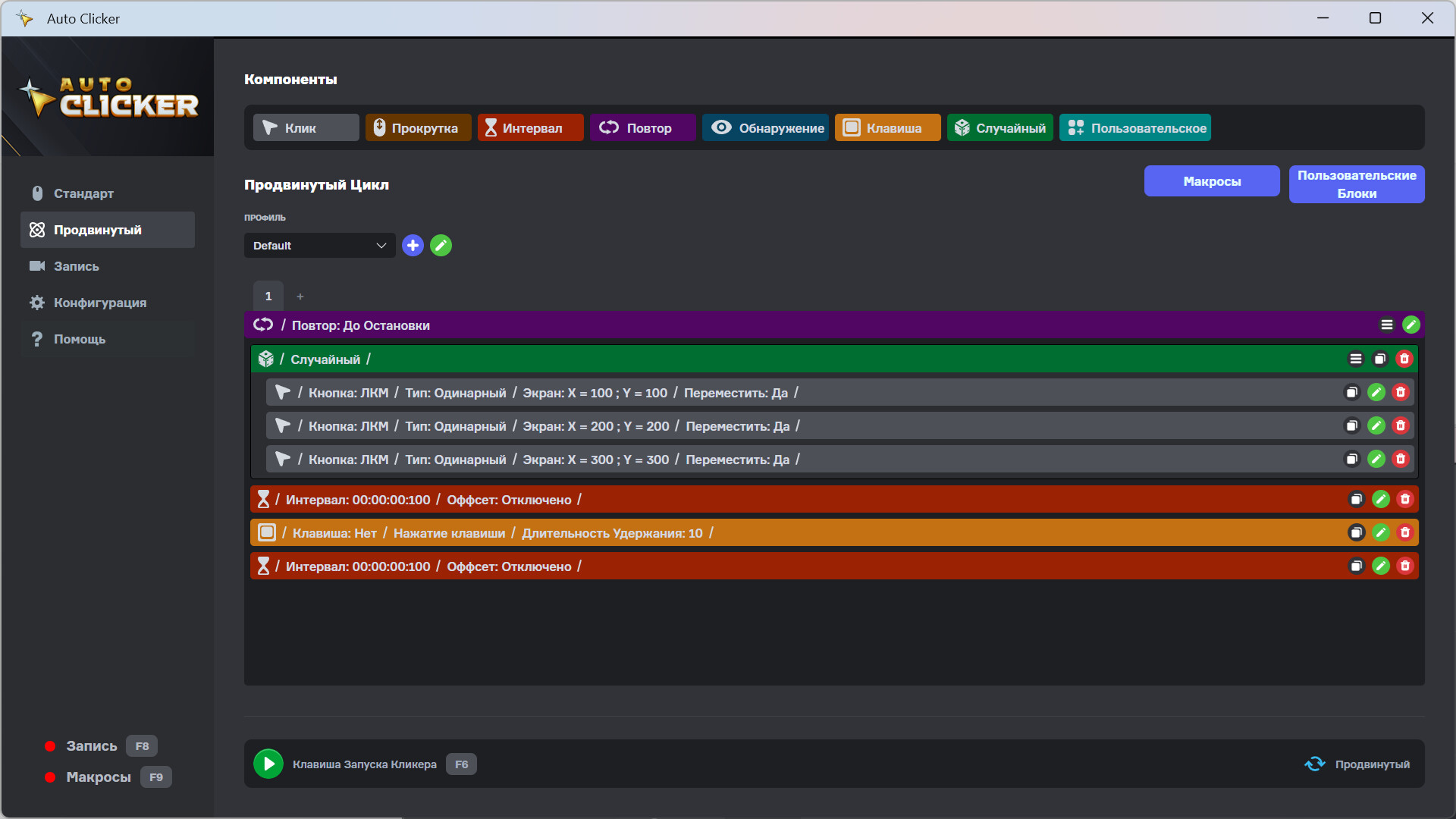
Task: Open Пользовательские Блоки
Action: [x=1356, y=184]
